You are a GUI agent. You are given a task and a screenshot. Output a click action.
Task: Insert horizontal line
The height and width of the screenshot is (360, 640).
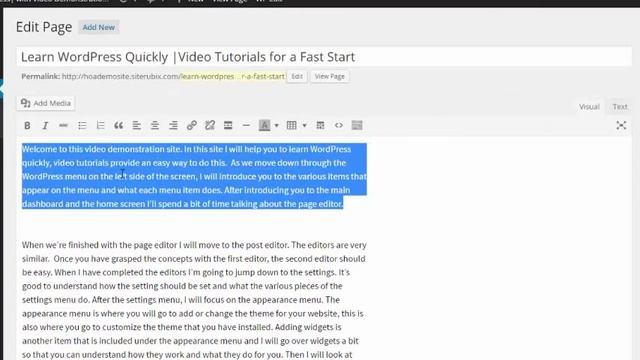246,125
